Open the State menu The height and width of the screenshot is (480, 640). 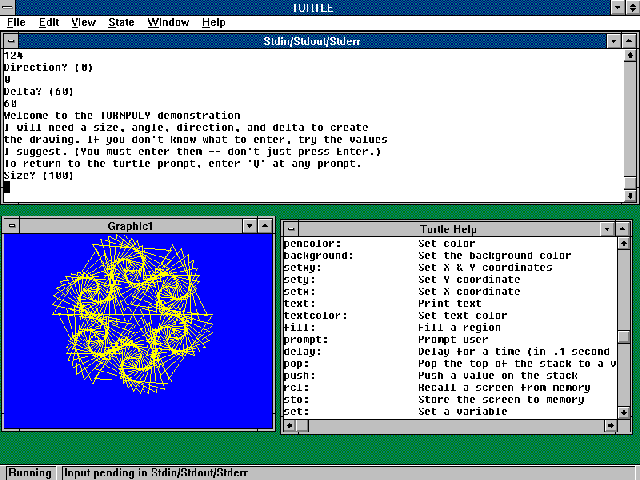coord(121,22)
